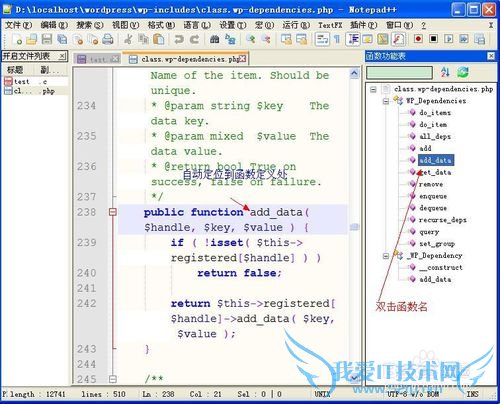500x404 pixels.
Task: Click the Save All toolbar icon
Action: tap(62, 39)
